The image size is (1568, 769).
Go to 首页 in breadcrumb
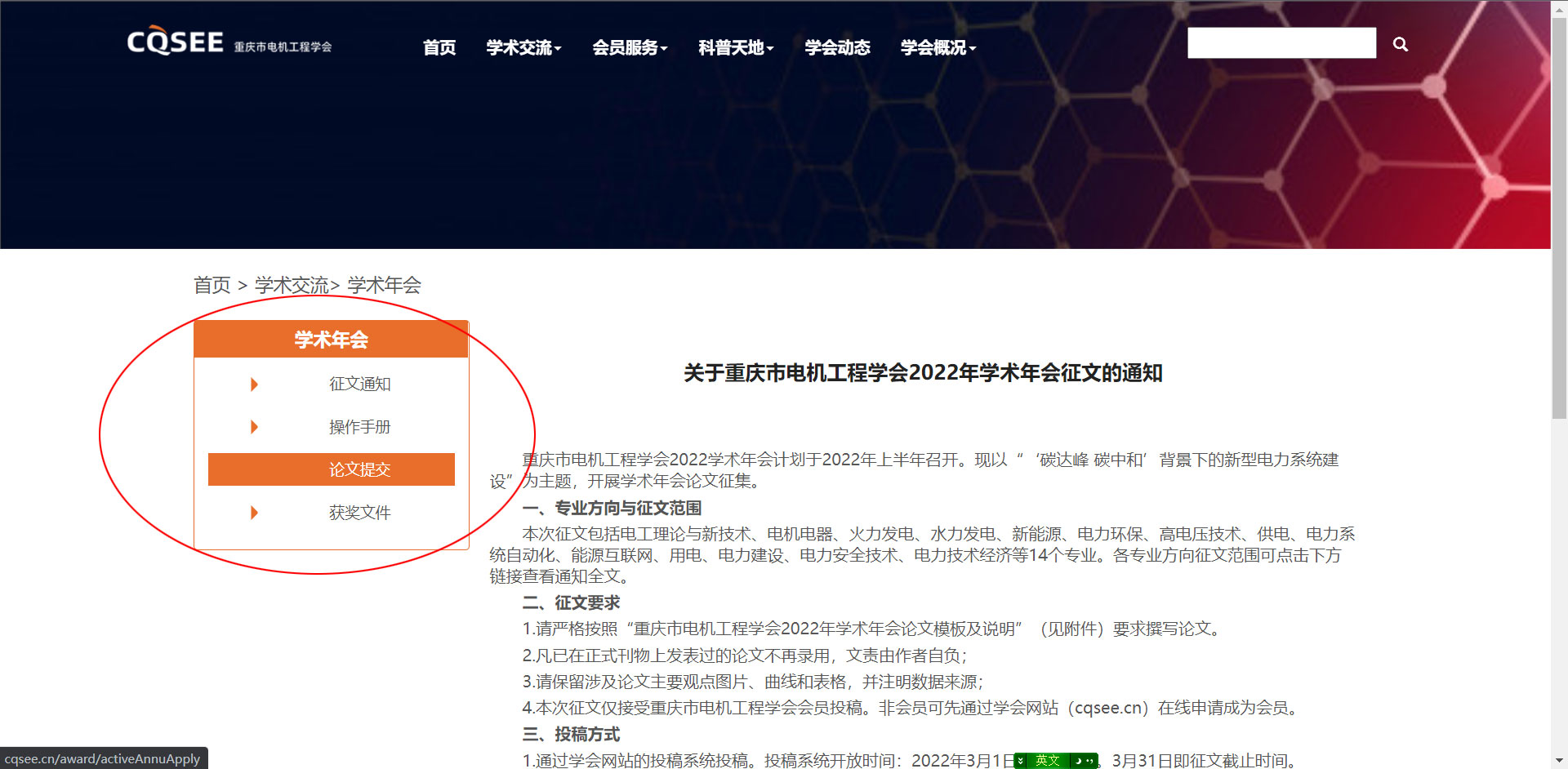click(212, 285)
